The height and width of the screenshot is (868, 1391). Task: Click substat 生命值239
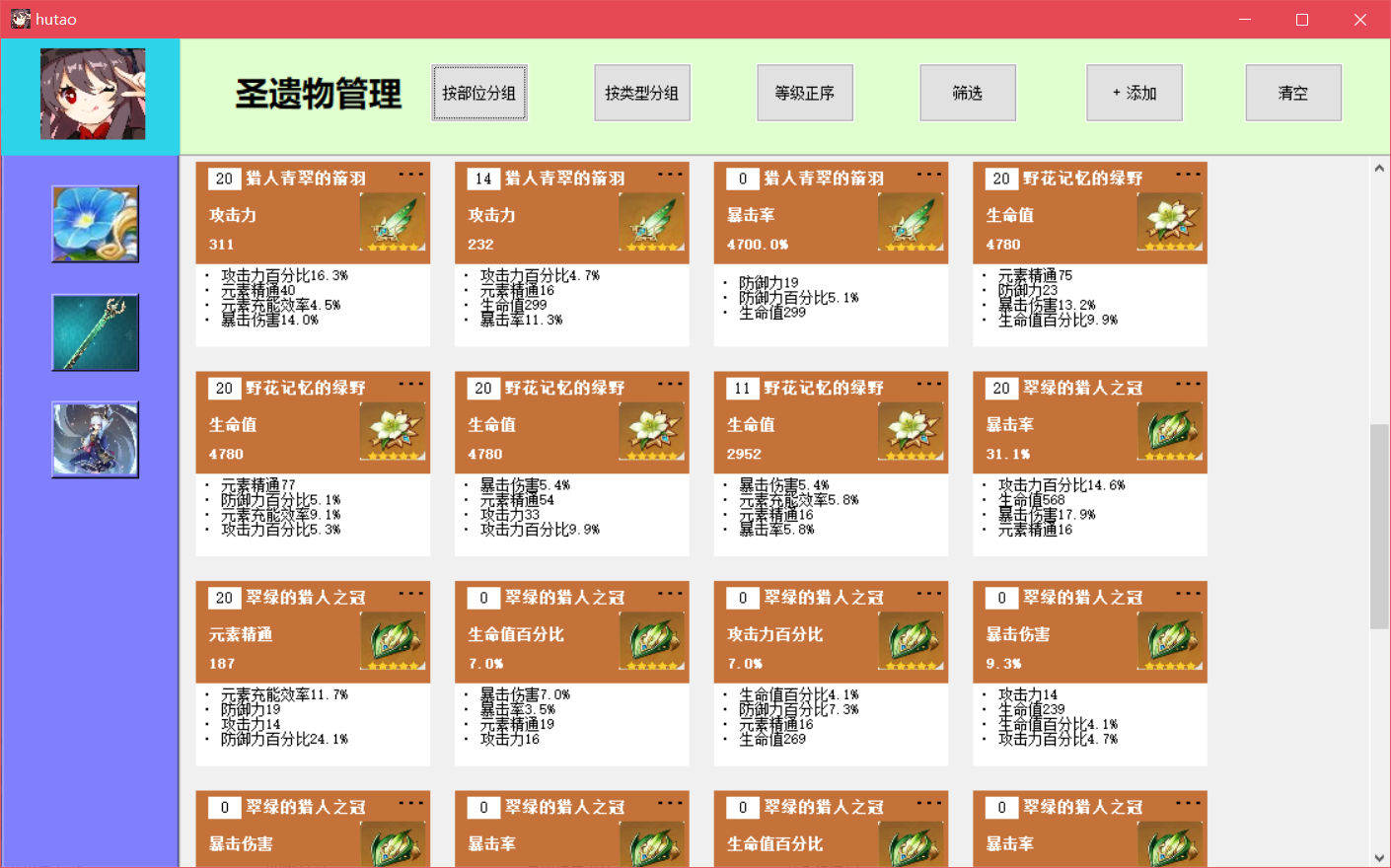(1031, 710)
